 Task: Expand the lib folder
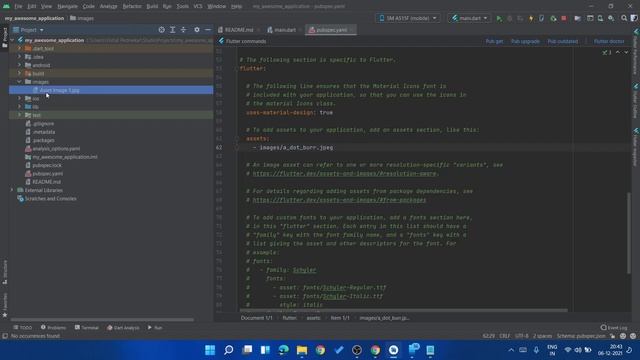coord(19,107)
